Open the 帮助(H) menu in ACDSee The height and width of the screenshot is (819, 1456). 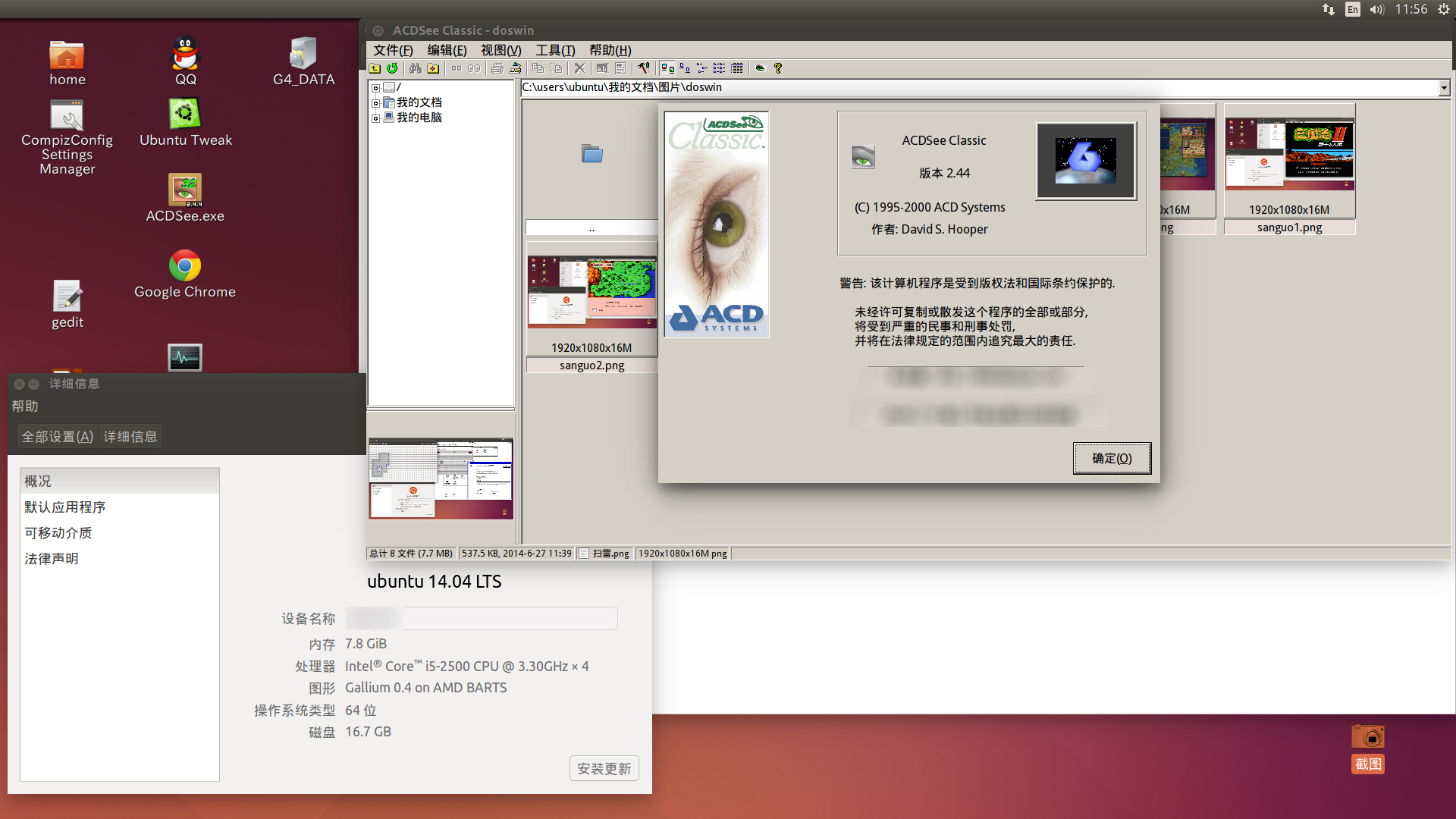point(610,50)
